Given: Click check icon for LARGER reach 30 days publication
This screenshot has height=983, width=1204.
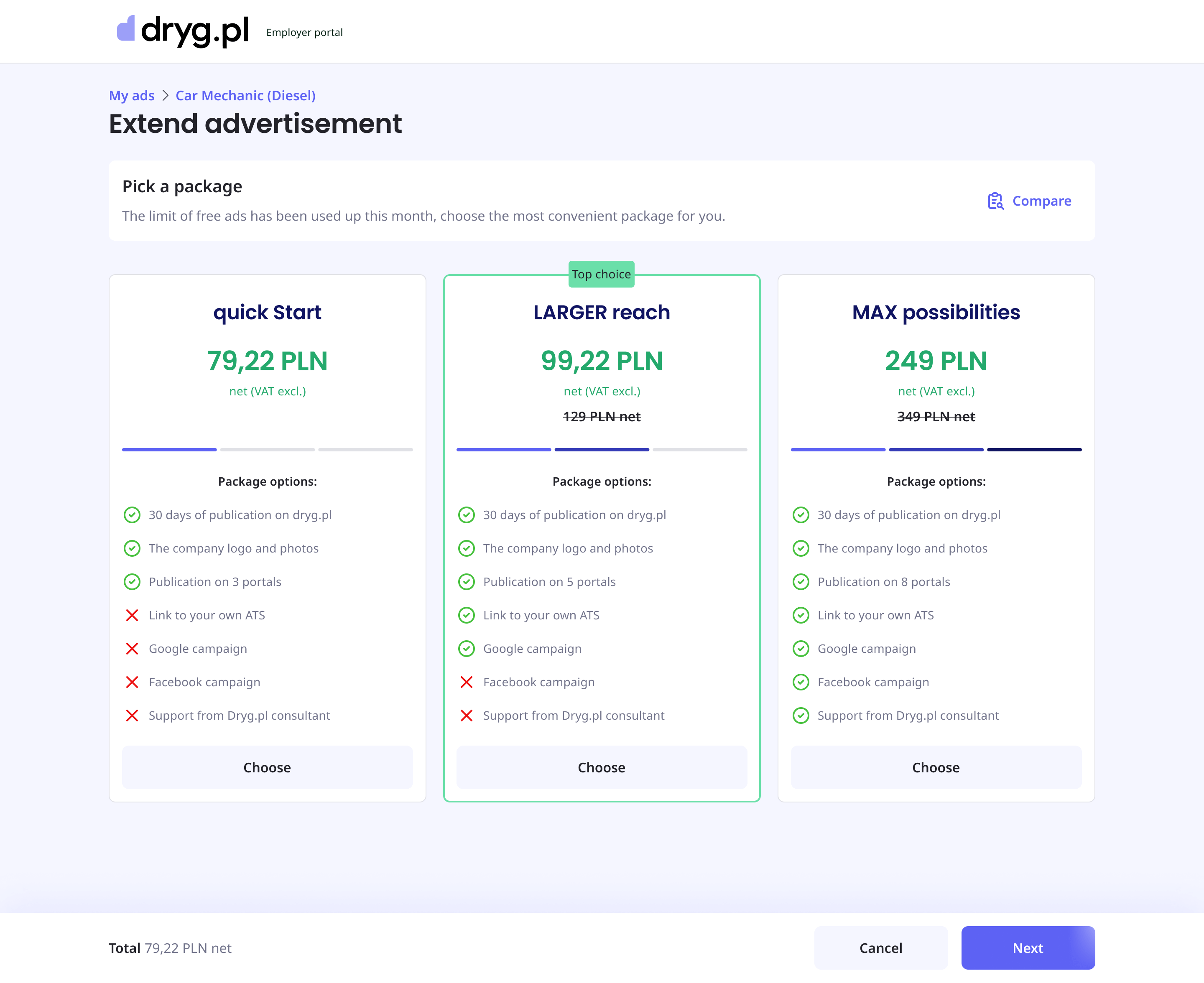Looking at the screenshot, I should 467,515.
